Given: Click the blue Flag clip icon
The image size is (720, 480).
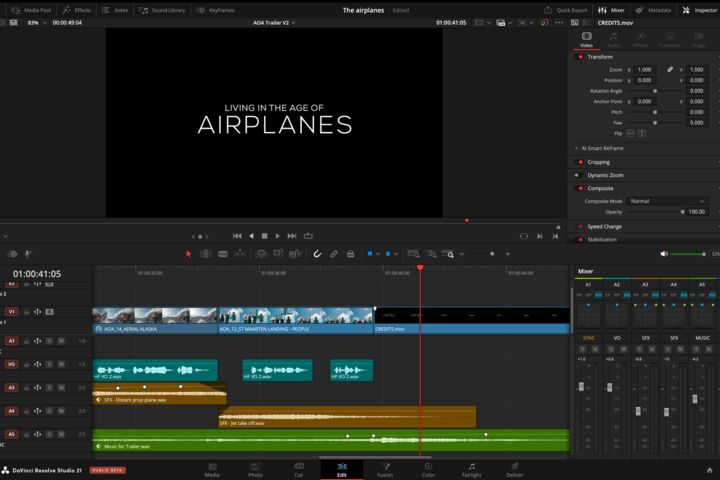Looking at the screenshot, I should pyautogui.click(x=370, y=254).
